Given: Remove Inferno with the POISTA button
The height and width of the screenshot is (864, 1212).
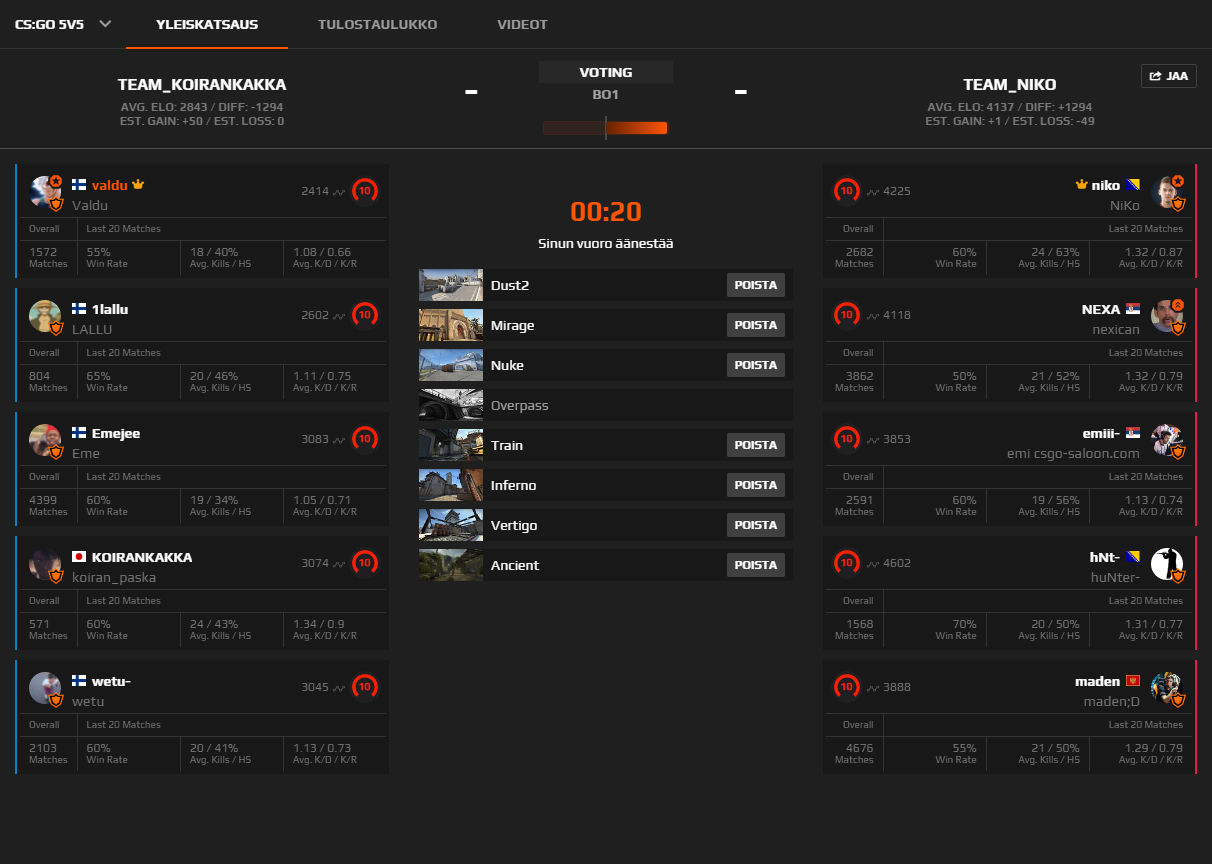Looking at the screenshot, I should 756,485.
